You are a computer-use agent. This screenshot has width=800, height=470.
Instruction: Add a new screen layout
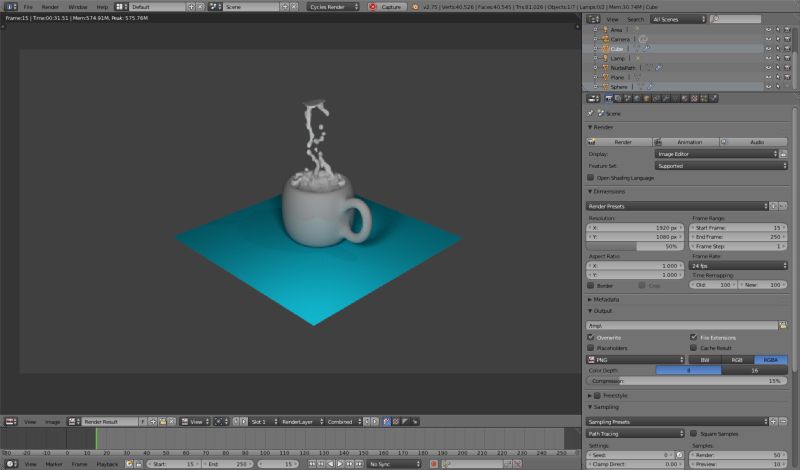191,7
